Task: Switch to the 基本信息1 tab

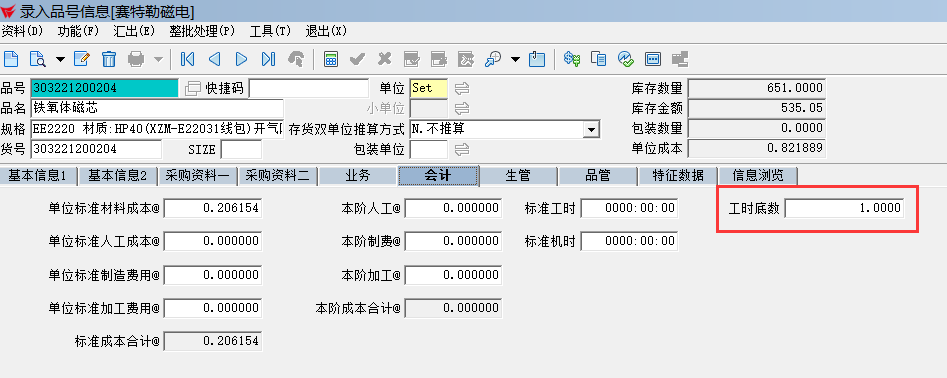Action: [x=39, y=176]
